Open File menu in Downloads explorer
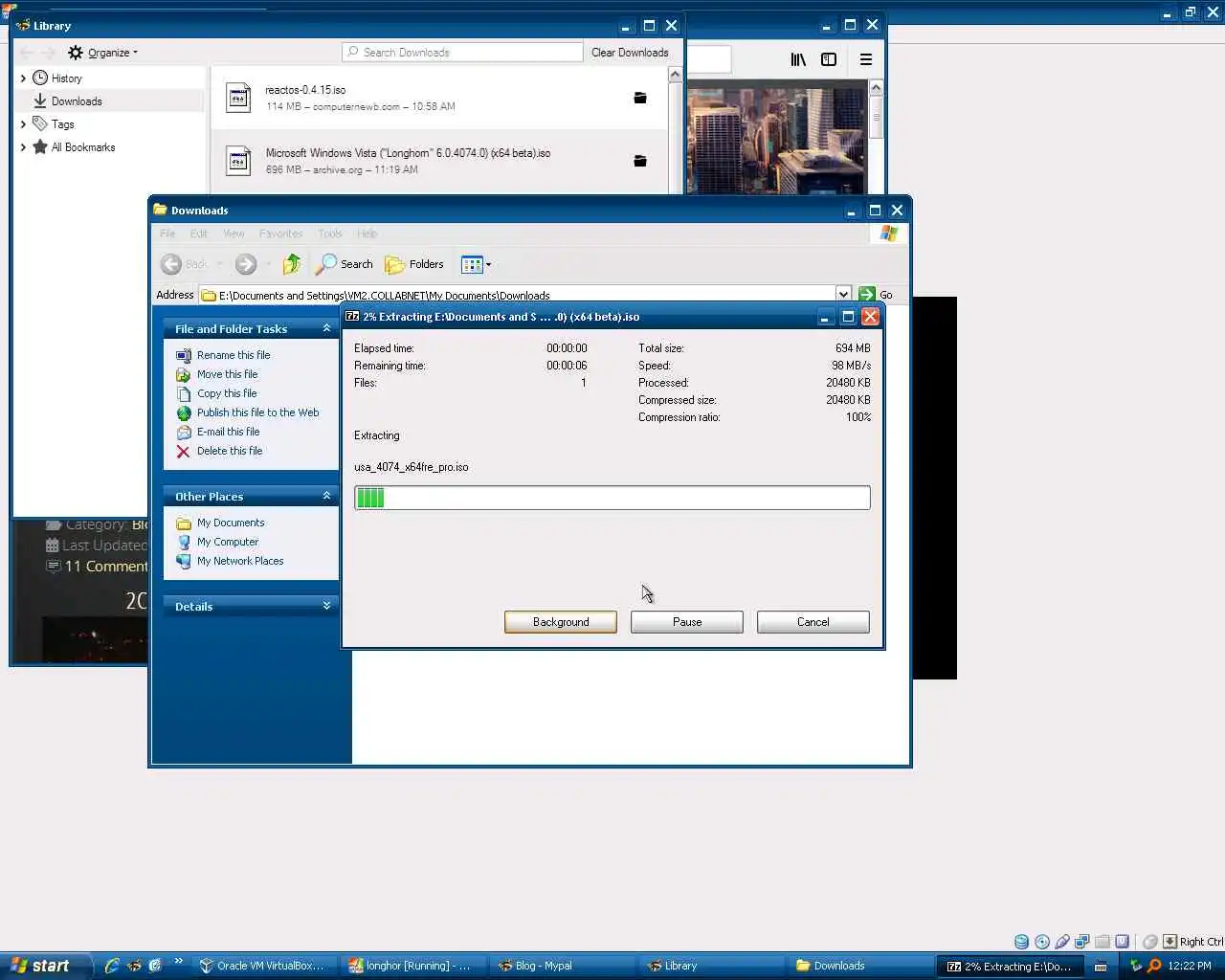 click(x=167, y=234)
